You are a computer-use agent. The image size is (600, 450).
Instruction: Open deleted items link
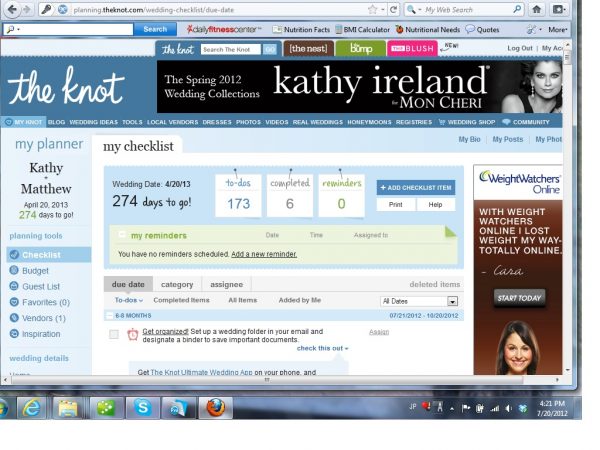[x=435, y=284]
